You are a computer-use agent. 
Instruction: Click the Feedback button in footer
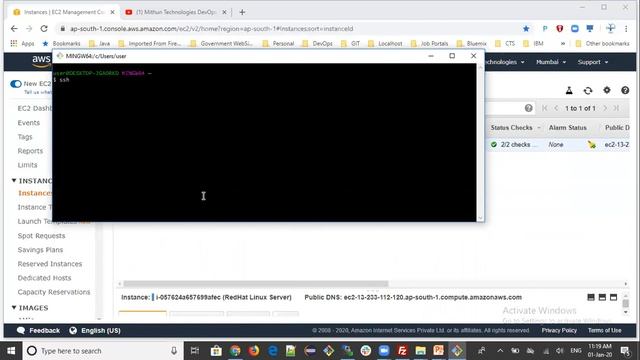[x=38, y=330]
